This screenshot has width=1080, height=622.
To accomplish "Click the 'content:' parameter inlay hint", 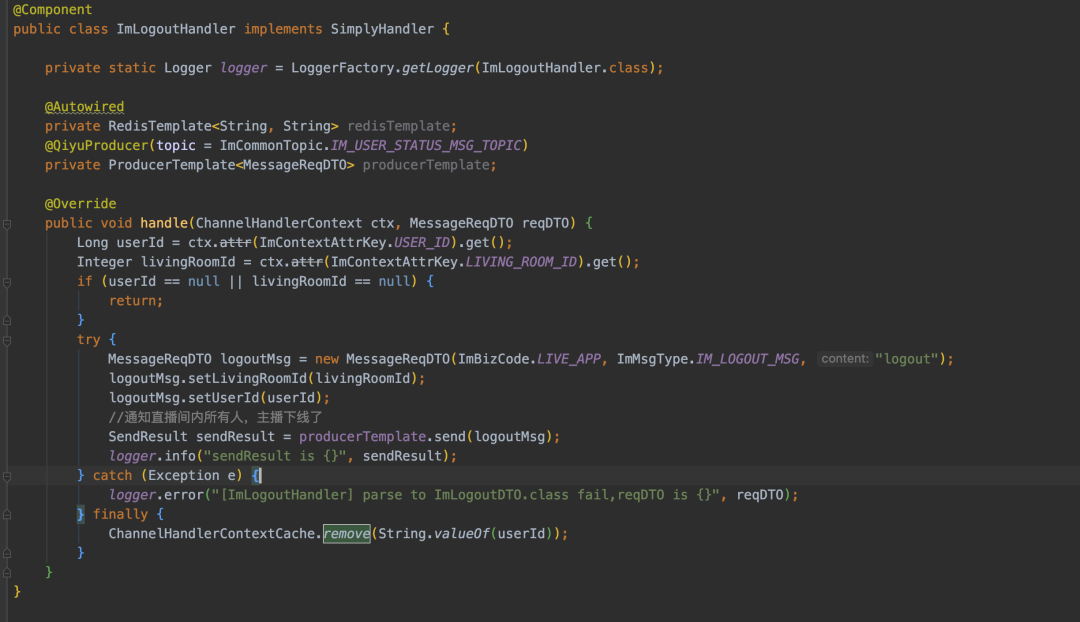I will [x=845, y=359].
